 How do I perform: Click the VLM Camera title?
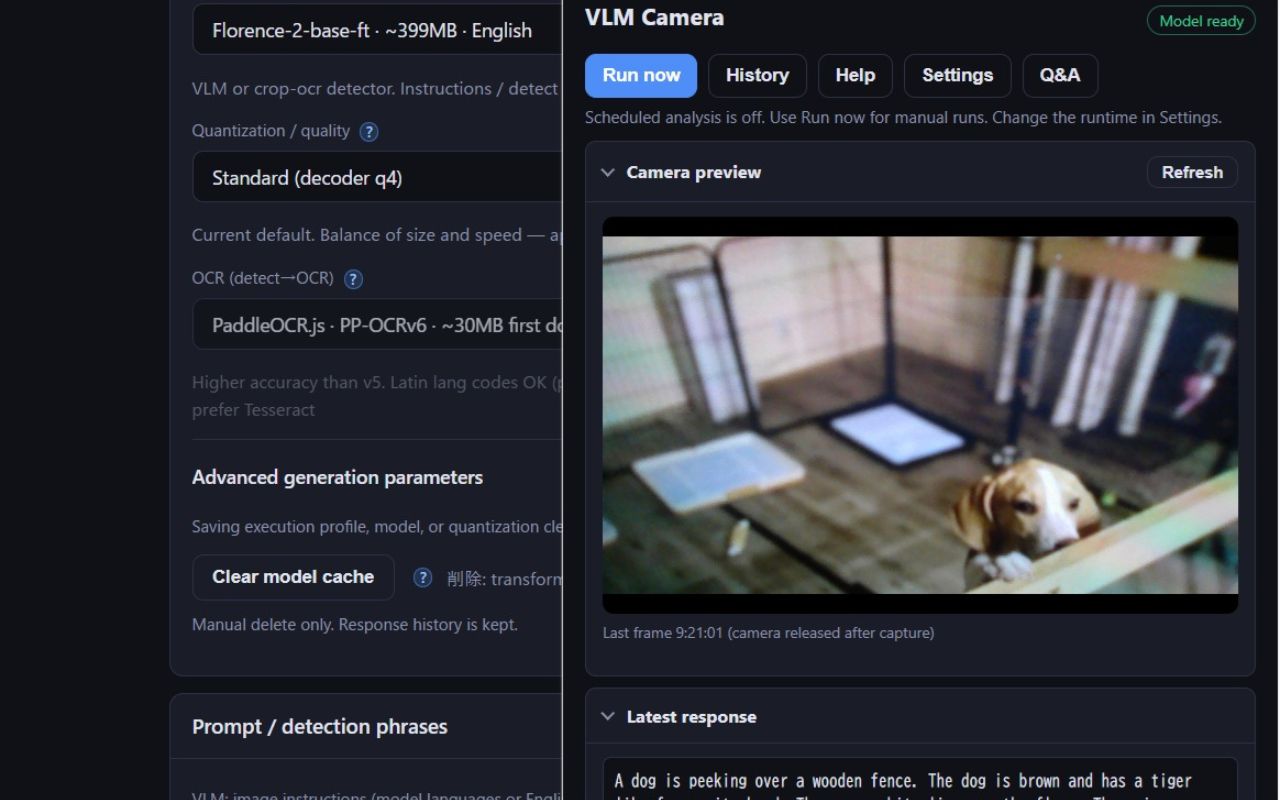tap(654, 17)
